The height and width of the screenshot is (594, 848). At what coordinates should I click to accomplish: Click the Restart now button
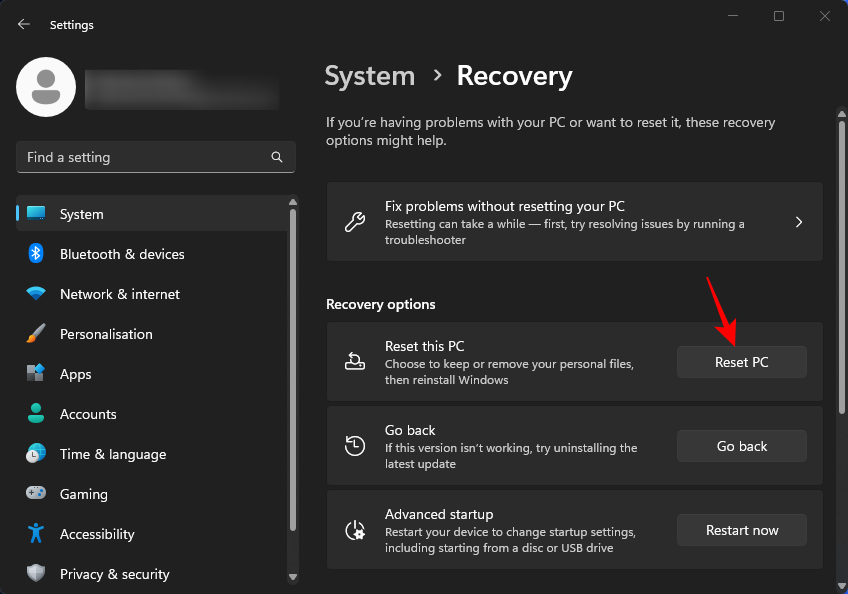[741, 530]
